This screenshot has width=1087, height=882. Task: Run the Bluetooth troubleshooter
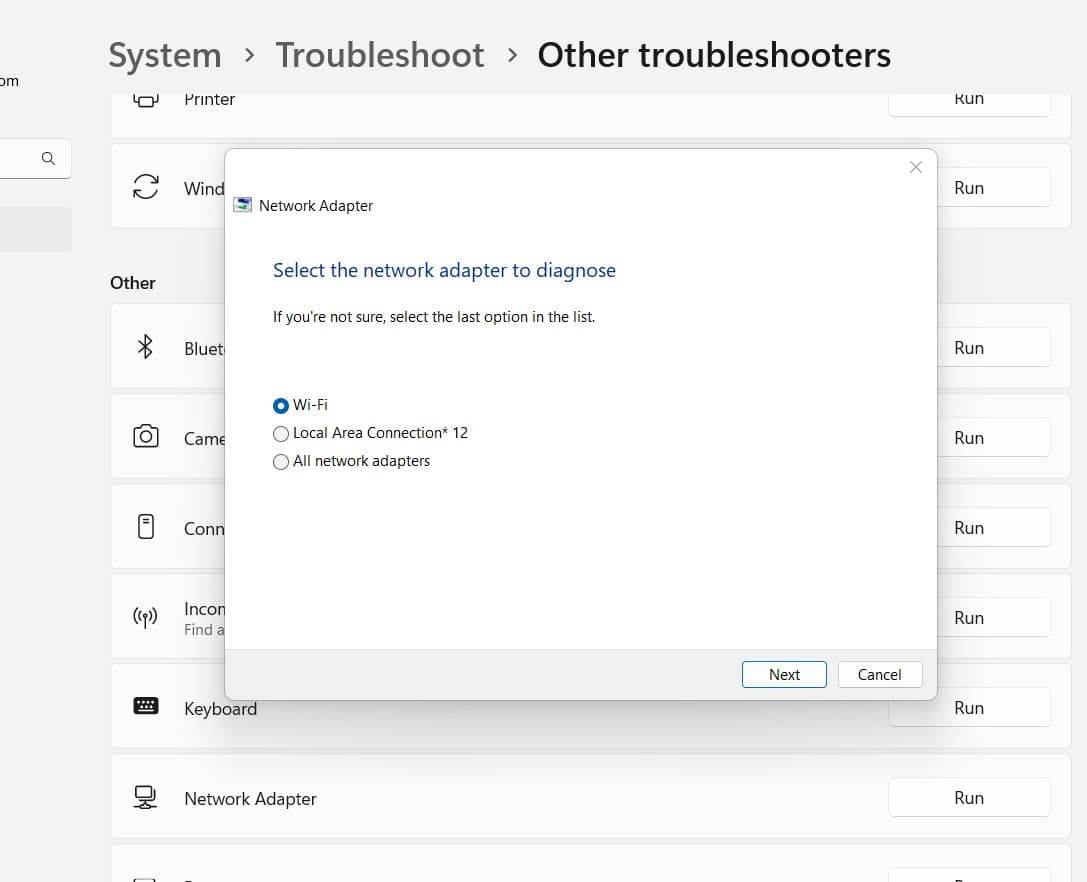coord(993,347)
